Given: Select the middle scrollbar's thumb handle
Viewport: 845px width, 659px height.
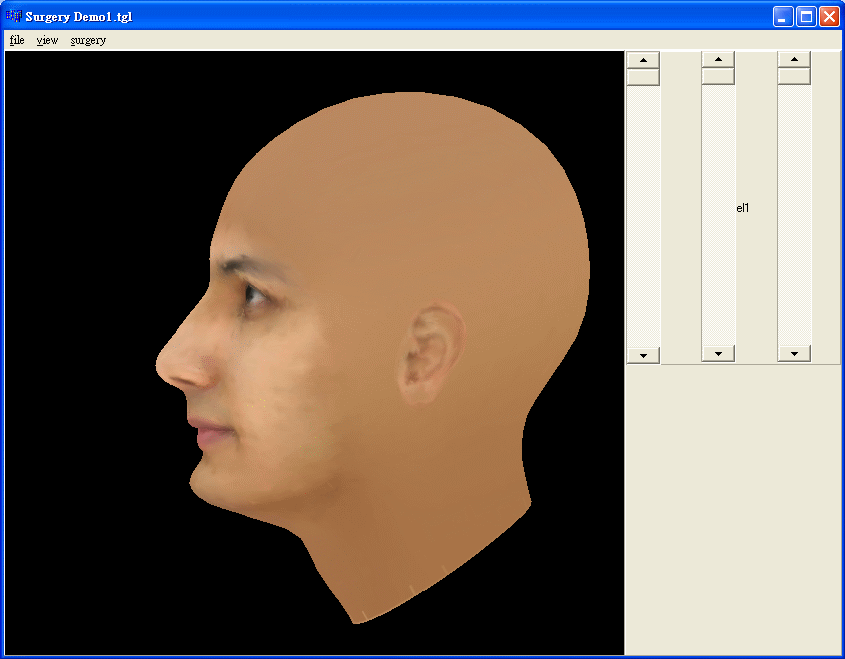Looking at the screenshot, I should [x=718, y=77].
